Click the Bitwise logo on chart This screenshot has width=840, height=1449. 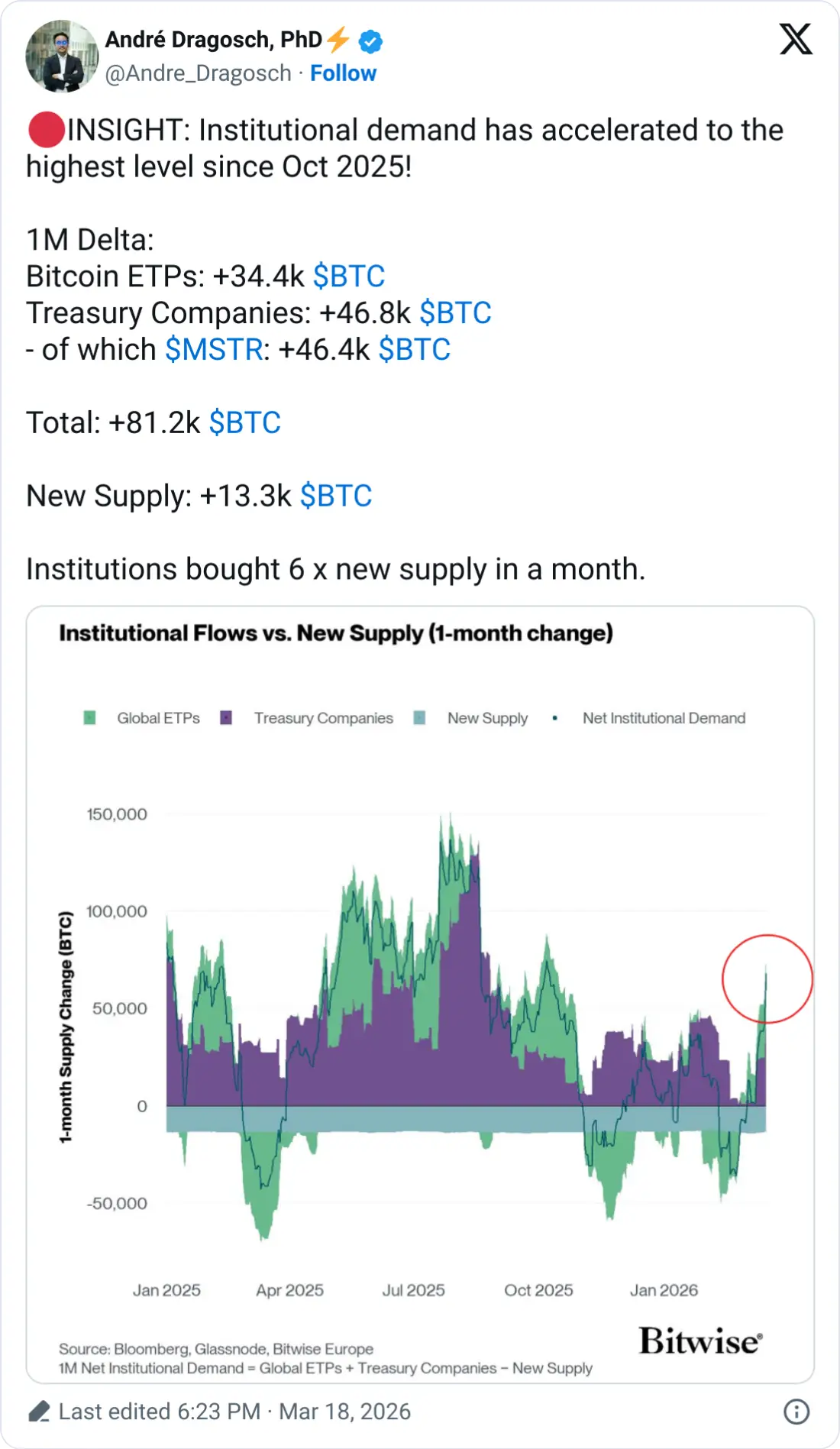tap(700, 1341)
